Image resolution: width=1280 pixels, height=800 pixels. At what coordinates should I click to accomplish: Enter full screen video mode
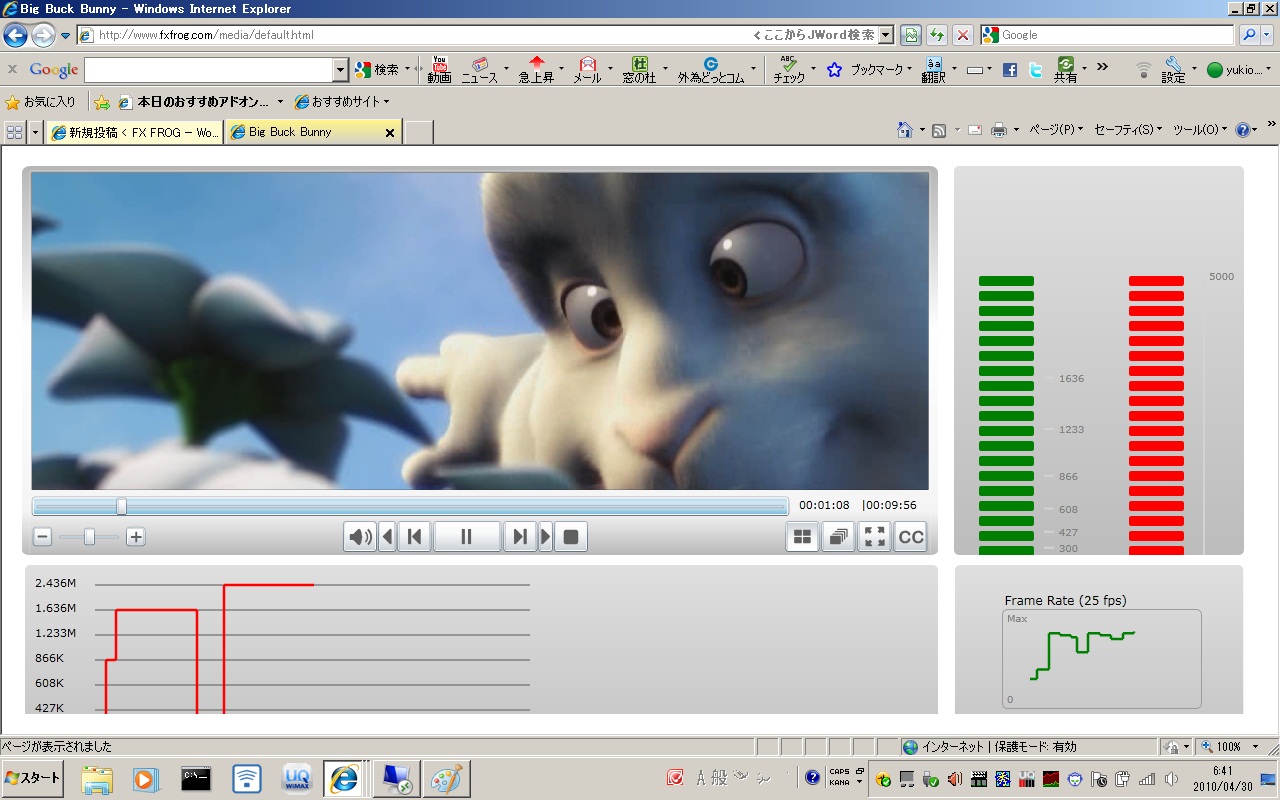[874, 537]
